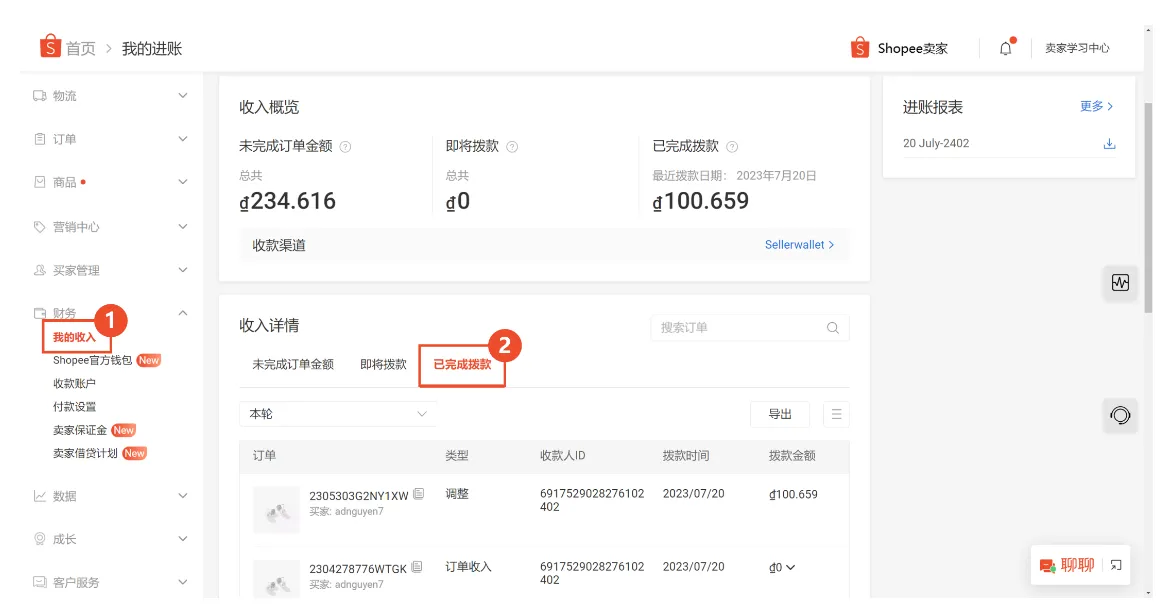Copy order number 2305303G2NY1XW
The image size is (1170, 613).
click(x=419, y=493)
